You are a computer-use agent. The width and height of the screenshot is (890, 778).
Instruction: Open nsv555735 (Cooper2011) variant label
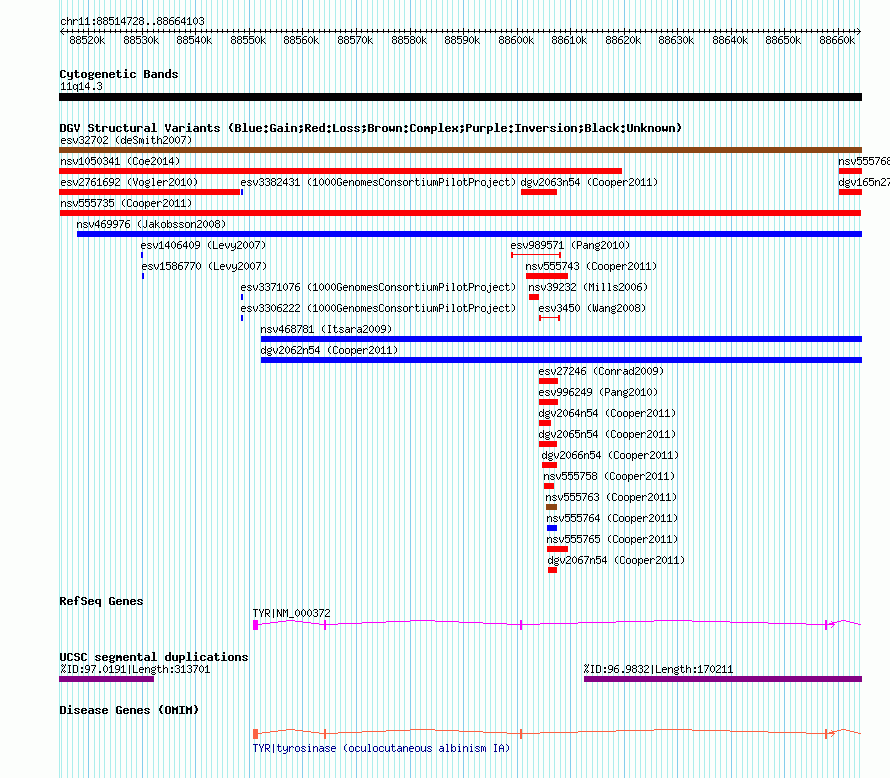pyautogui.click(x=126, y=203)
